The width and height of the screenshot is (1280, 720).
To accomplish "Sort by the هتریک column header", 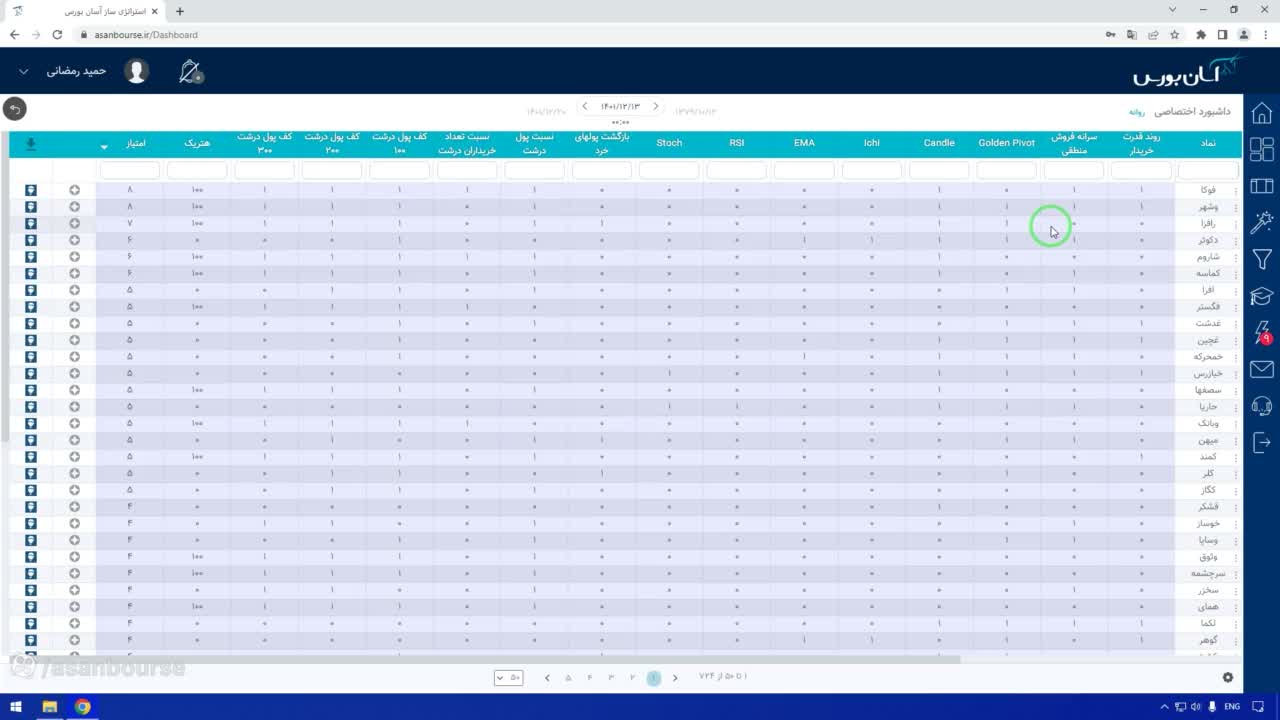I will [x=197, y=144].
